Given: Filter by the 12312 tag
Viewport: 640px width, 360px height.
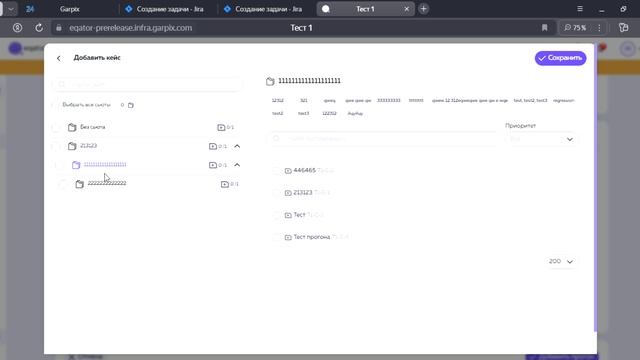Looking at the screenshot, I should tap(278, 100).
